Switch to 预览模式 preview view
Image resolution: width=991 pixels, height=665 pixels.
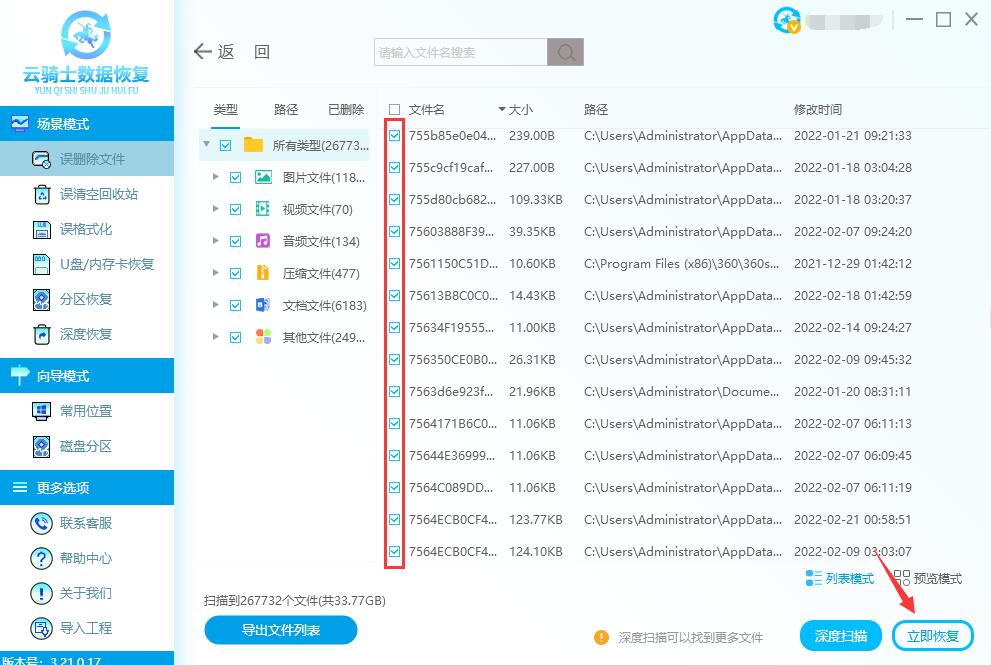click(928, 578)
